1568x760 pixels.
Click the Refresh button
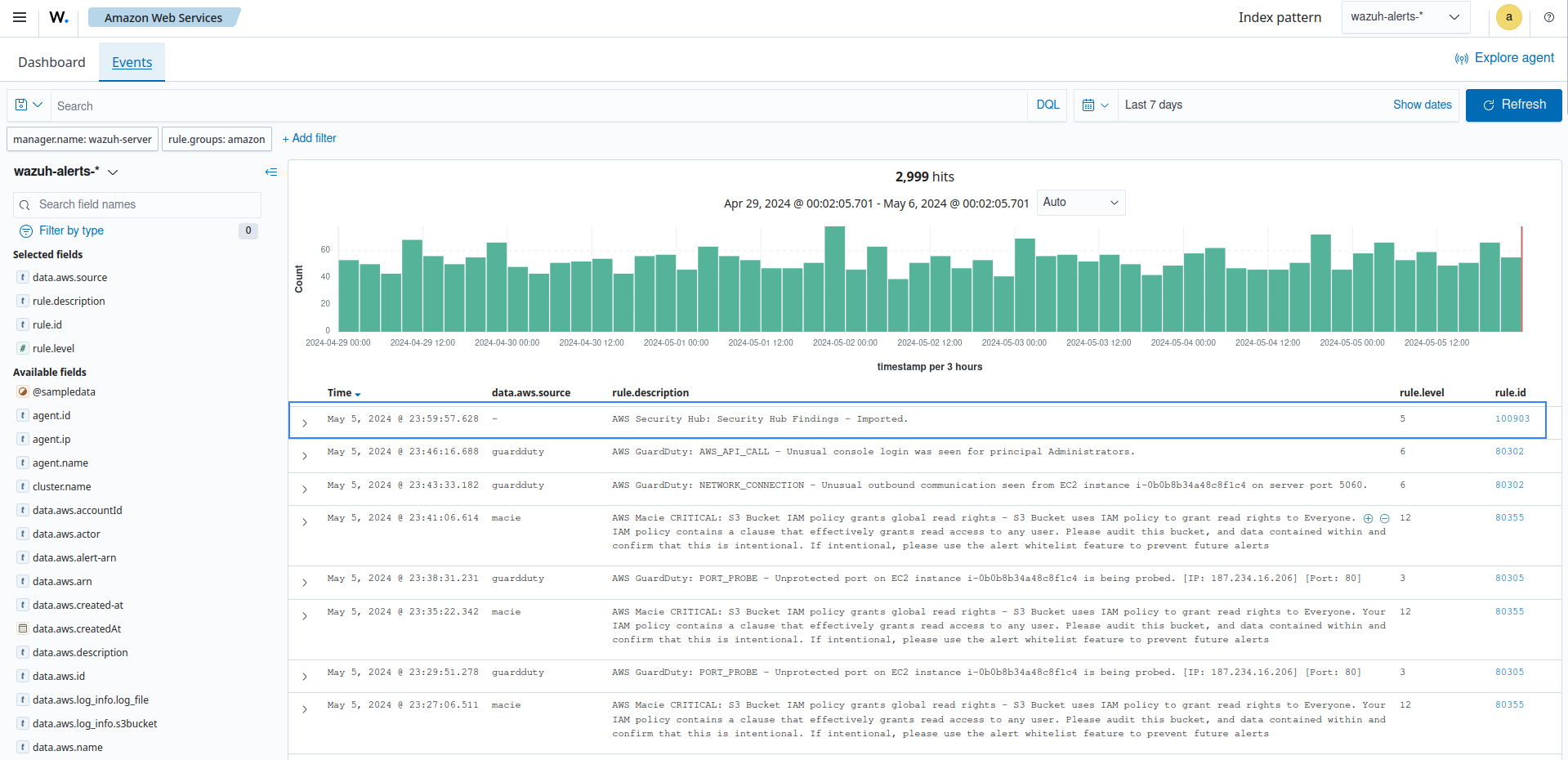point(1513,105)
